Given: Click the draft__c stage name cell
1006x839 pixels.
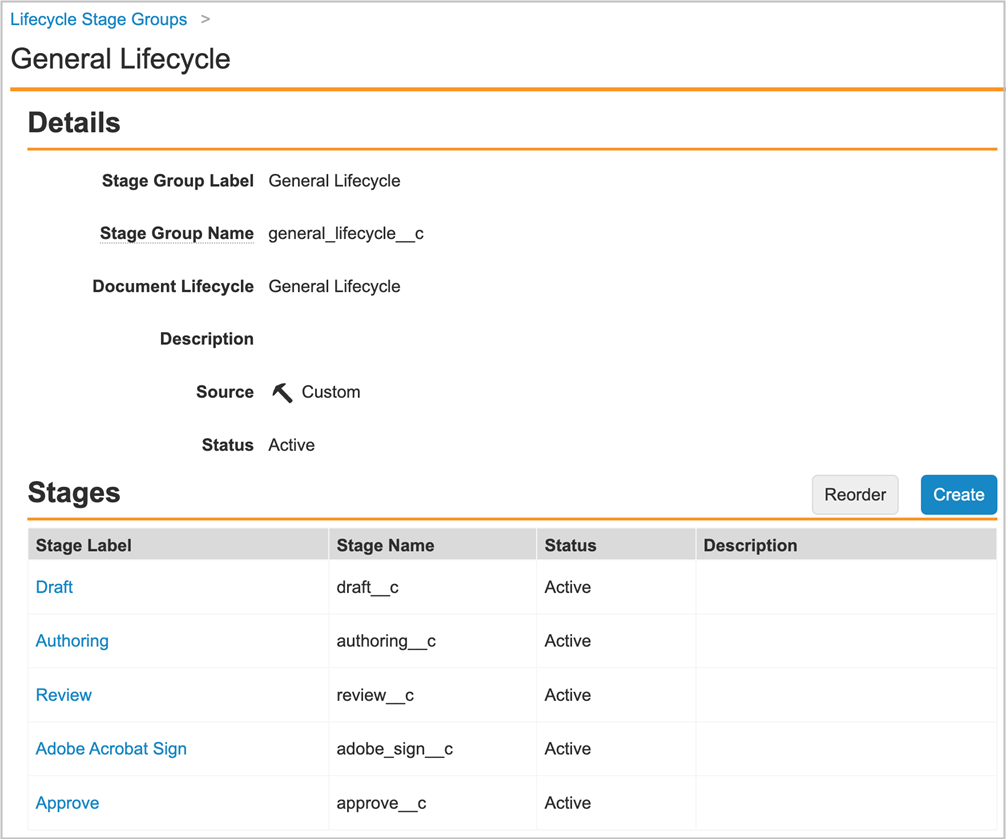Looking at the screenshot, I should 367,587.
